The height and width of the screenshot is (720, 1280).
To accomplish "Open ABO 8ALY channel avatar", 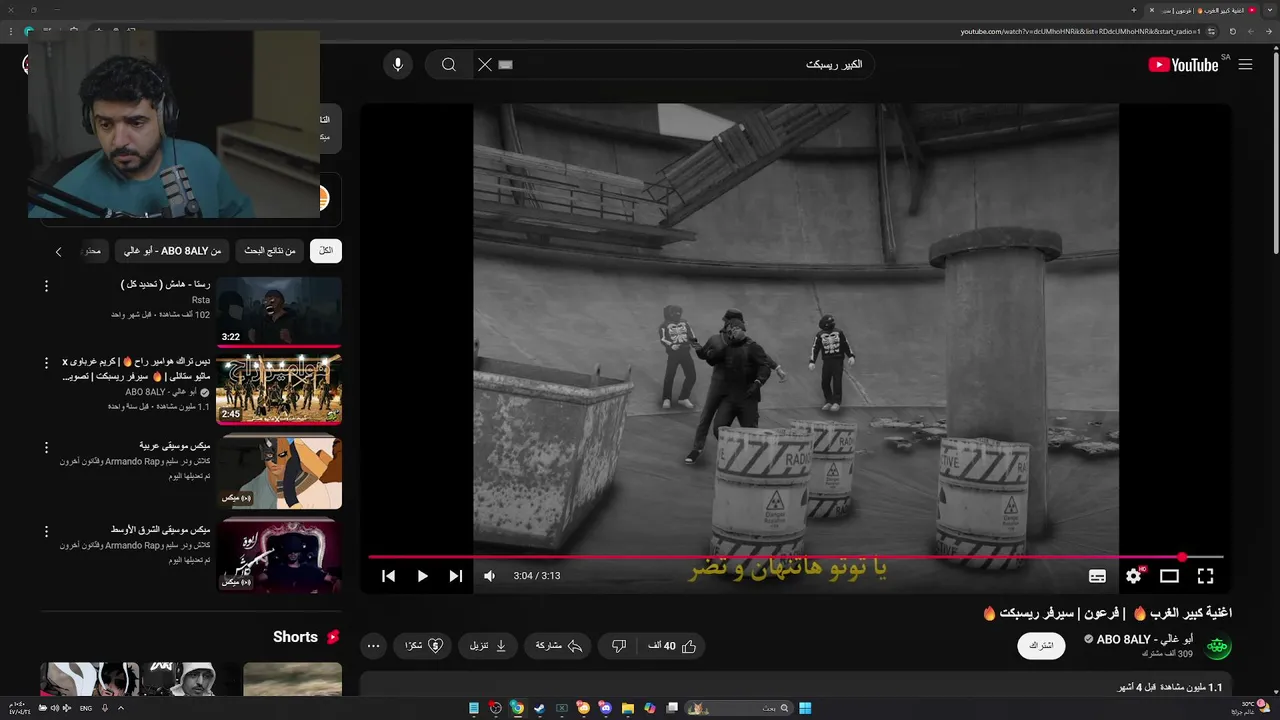I will 1217,647.
